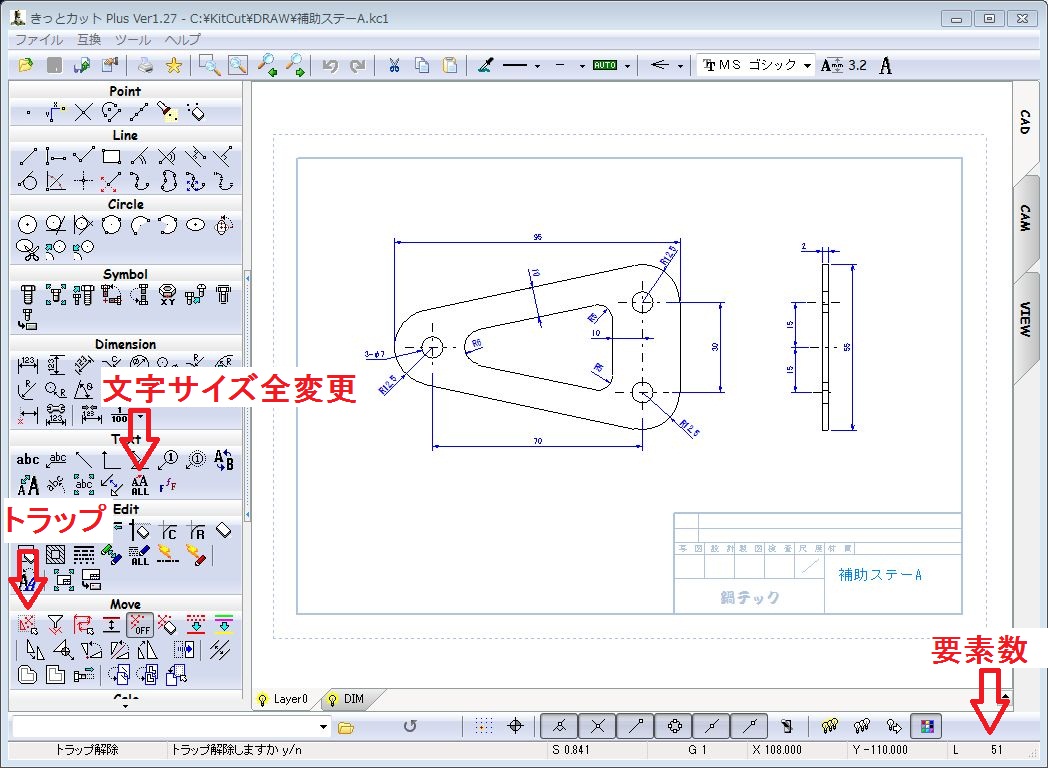Viewport: 1048px width, 768px height.
Task: Select the horizontal dimension tool
Action: coord(27,366)
